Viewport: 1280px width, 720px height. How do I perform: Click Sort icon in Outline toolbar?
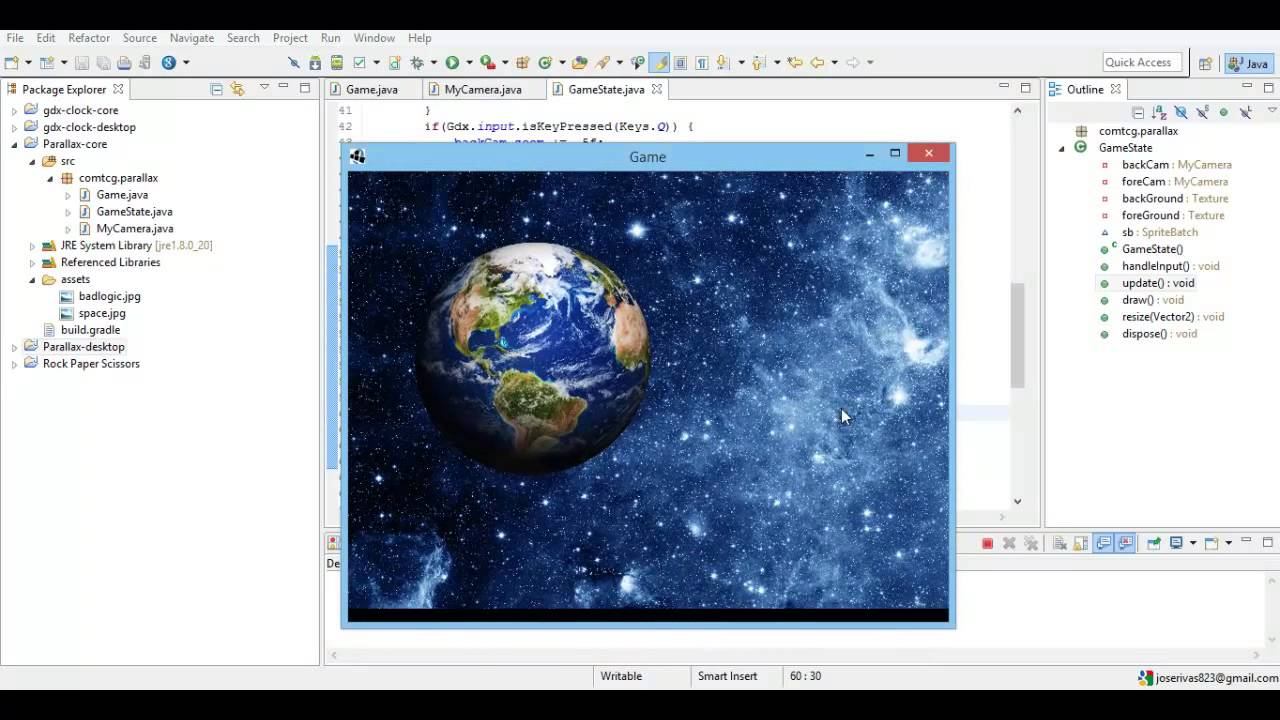(x=1159, y=113)
